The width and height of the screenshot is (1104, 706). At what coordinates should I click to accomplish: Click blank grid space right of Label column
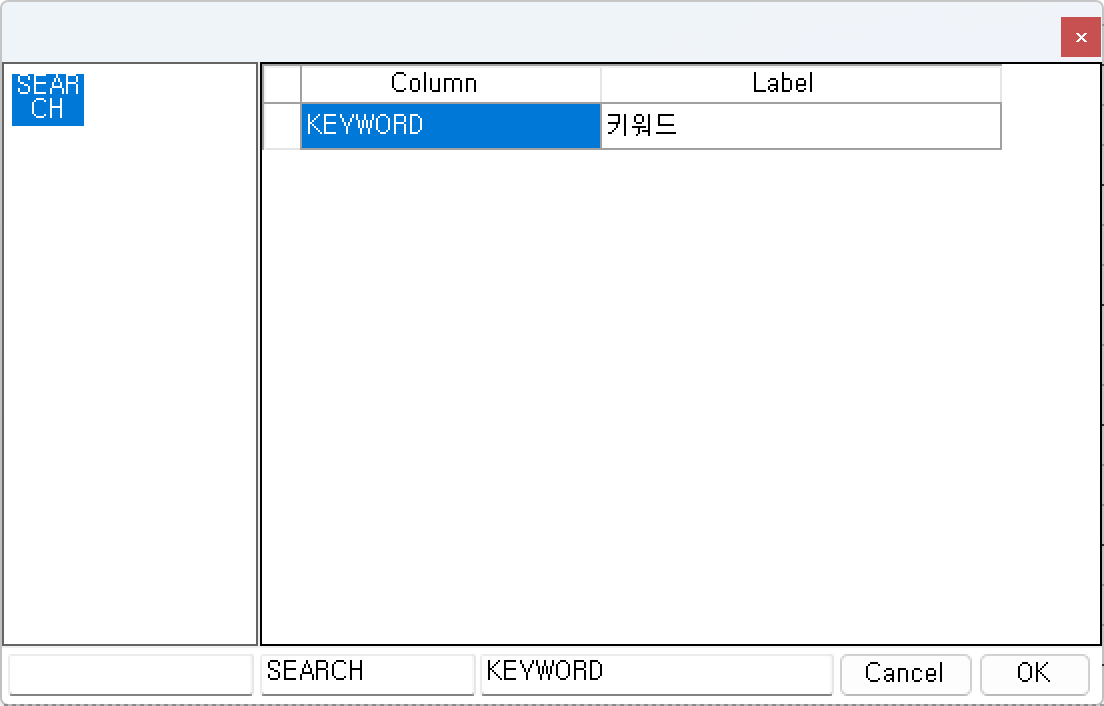point(1050,107)
